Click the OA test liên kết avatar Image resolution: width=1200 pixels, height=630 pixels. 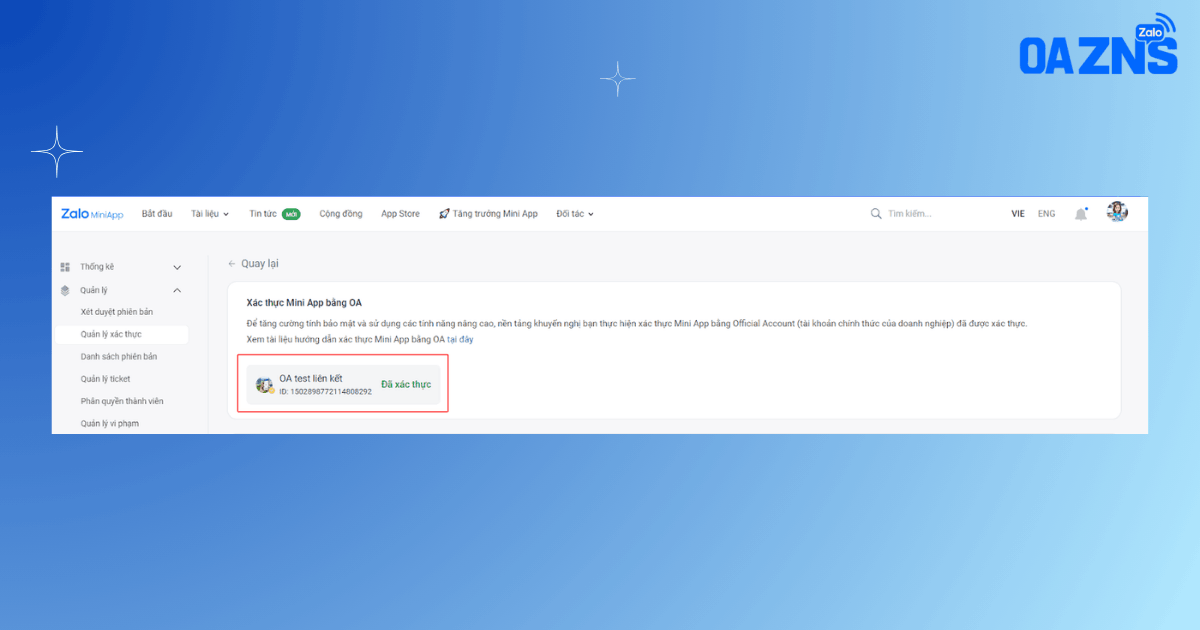265,385
